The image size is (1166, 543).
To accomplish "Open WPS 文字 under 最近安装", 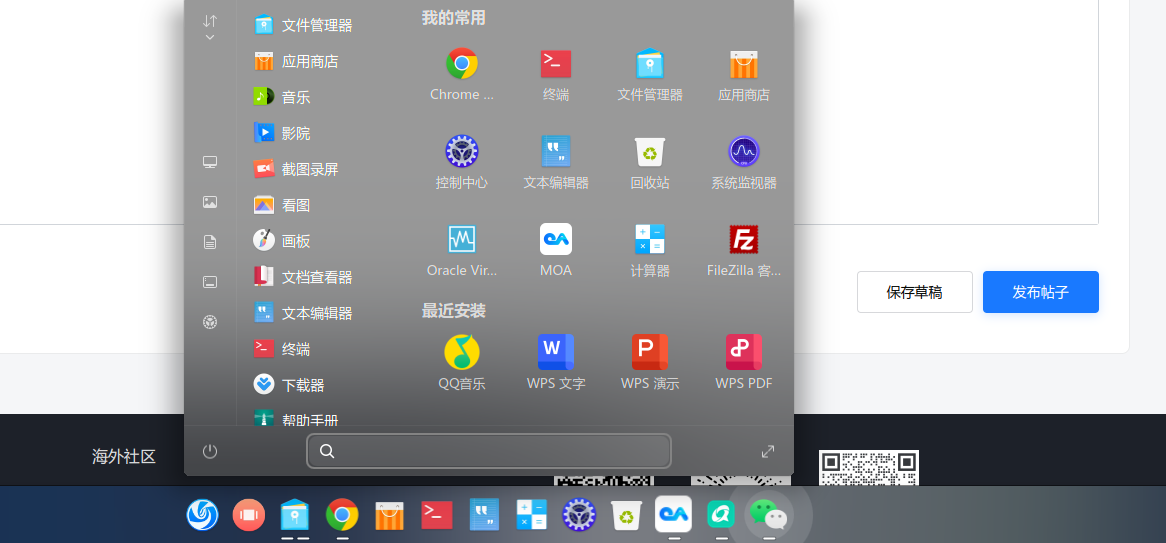I will coord(555,363).
